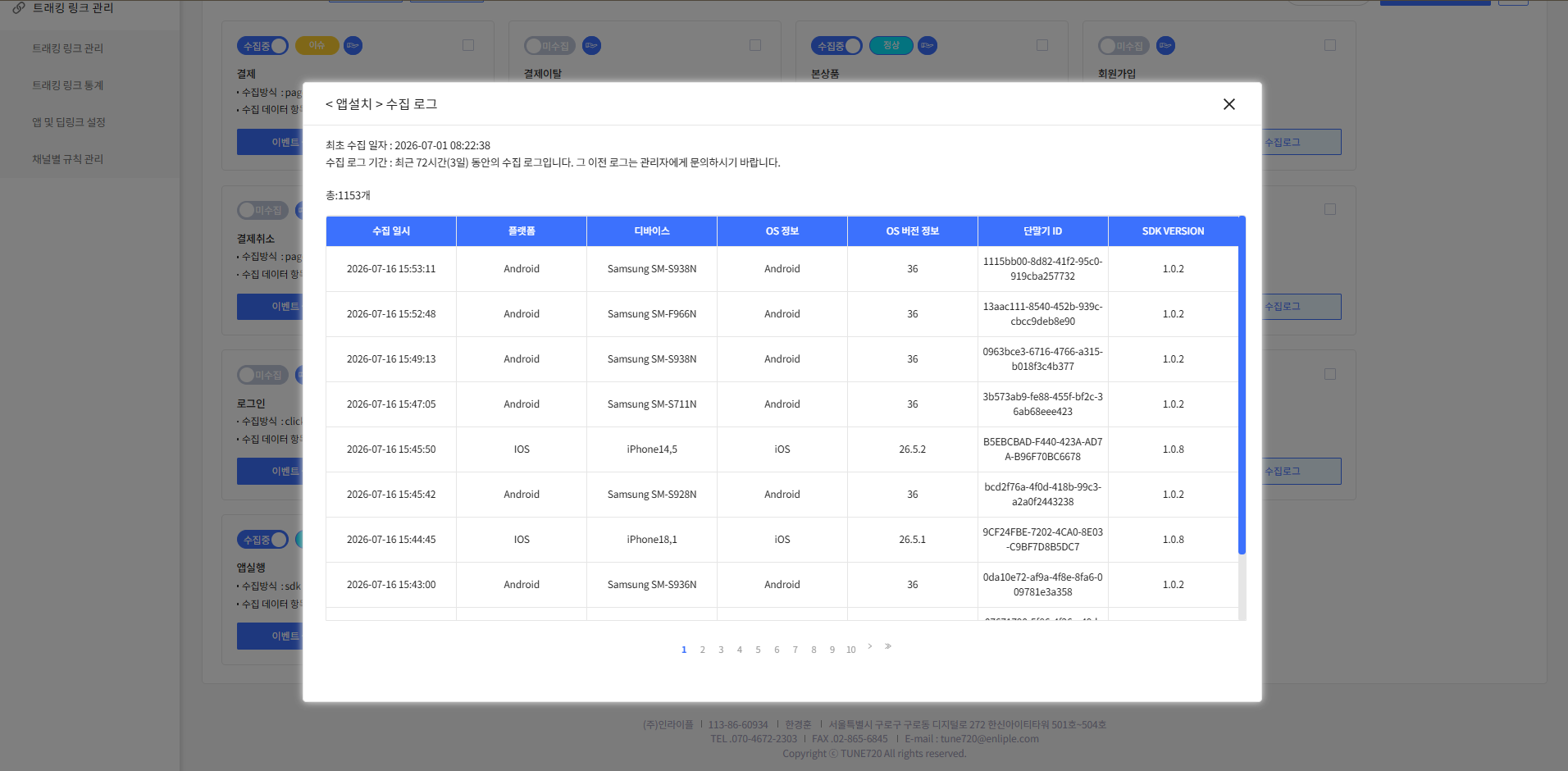Check the checkbox on the 결제이탈 card
The image size is (1568, 771).
[755, 45]
